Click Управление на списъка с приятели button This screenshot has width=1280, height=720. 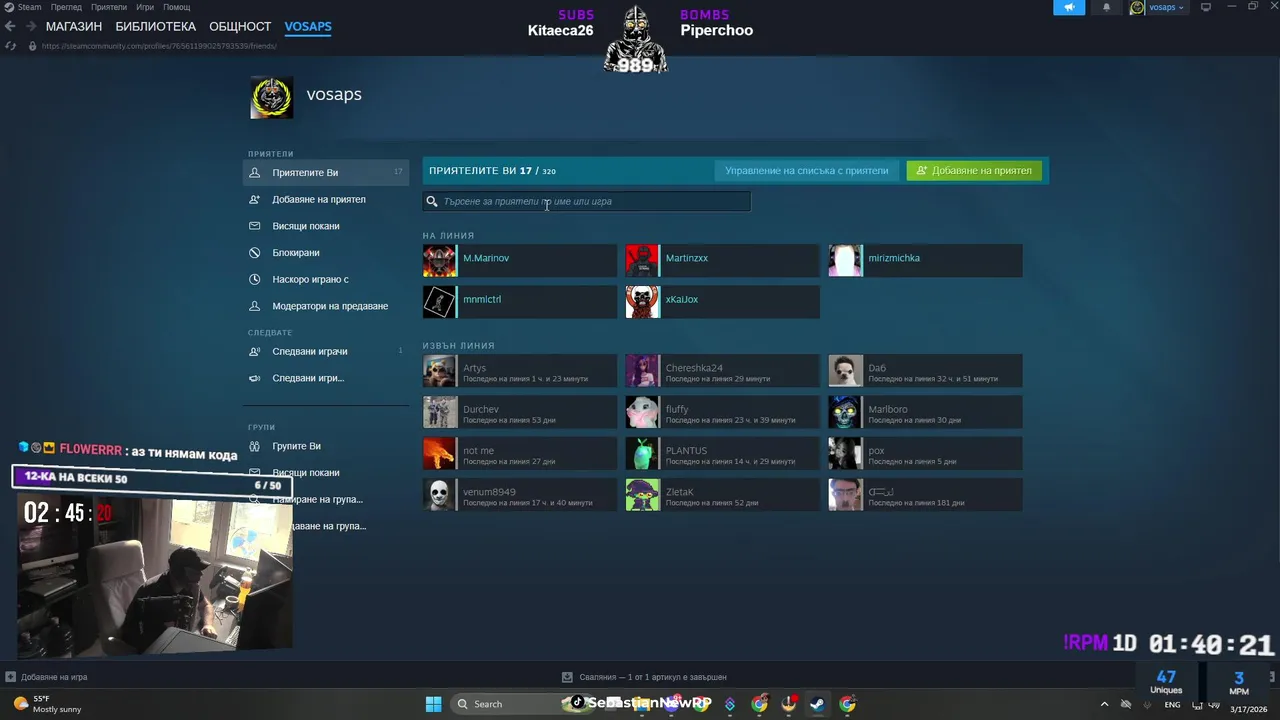pos(806,170)
